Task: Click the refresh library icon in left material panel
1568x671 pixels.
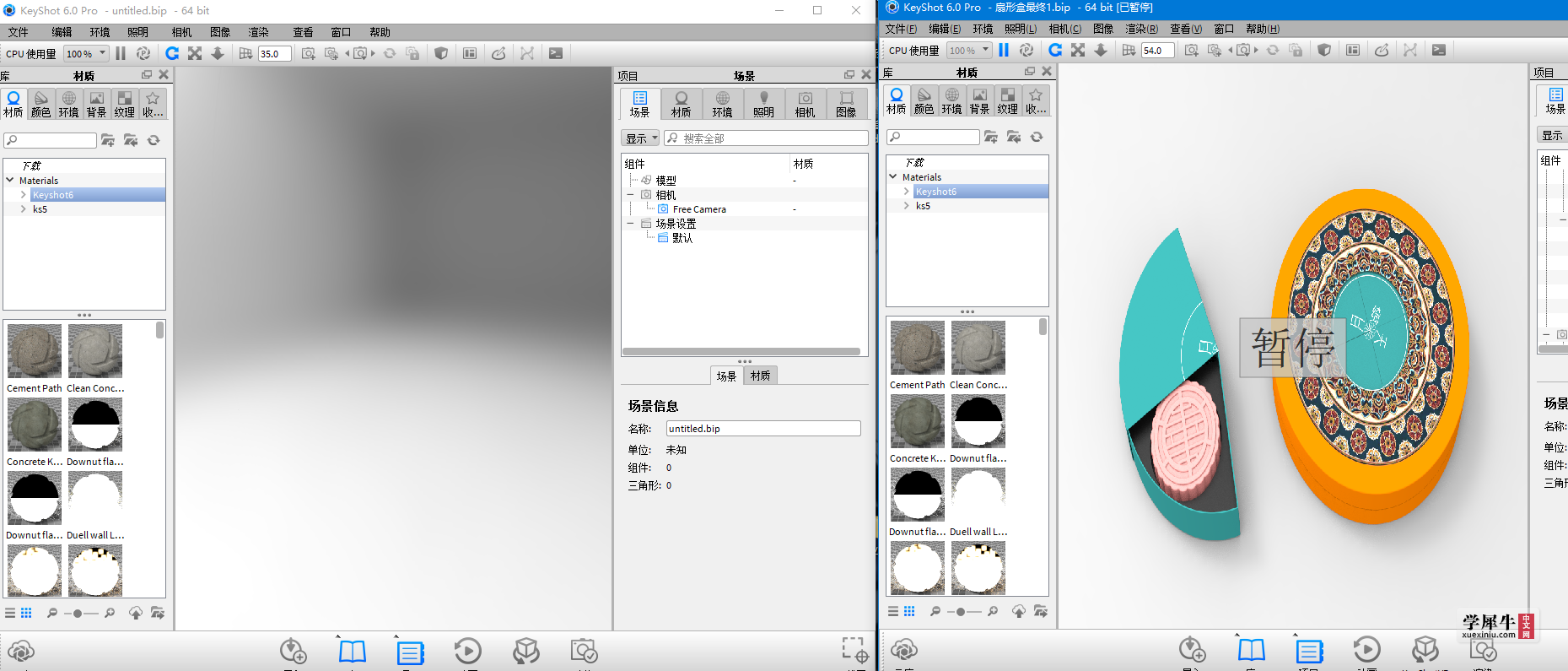Action: pyautogui.click(x=154, y=140)
